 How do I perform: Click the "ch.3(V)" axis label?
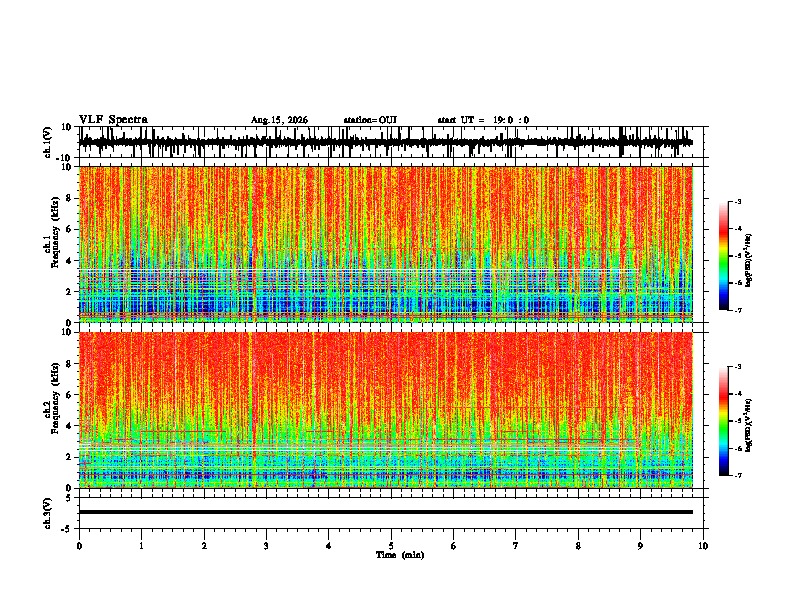(48, 513)
